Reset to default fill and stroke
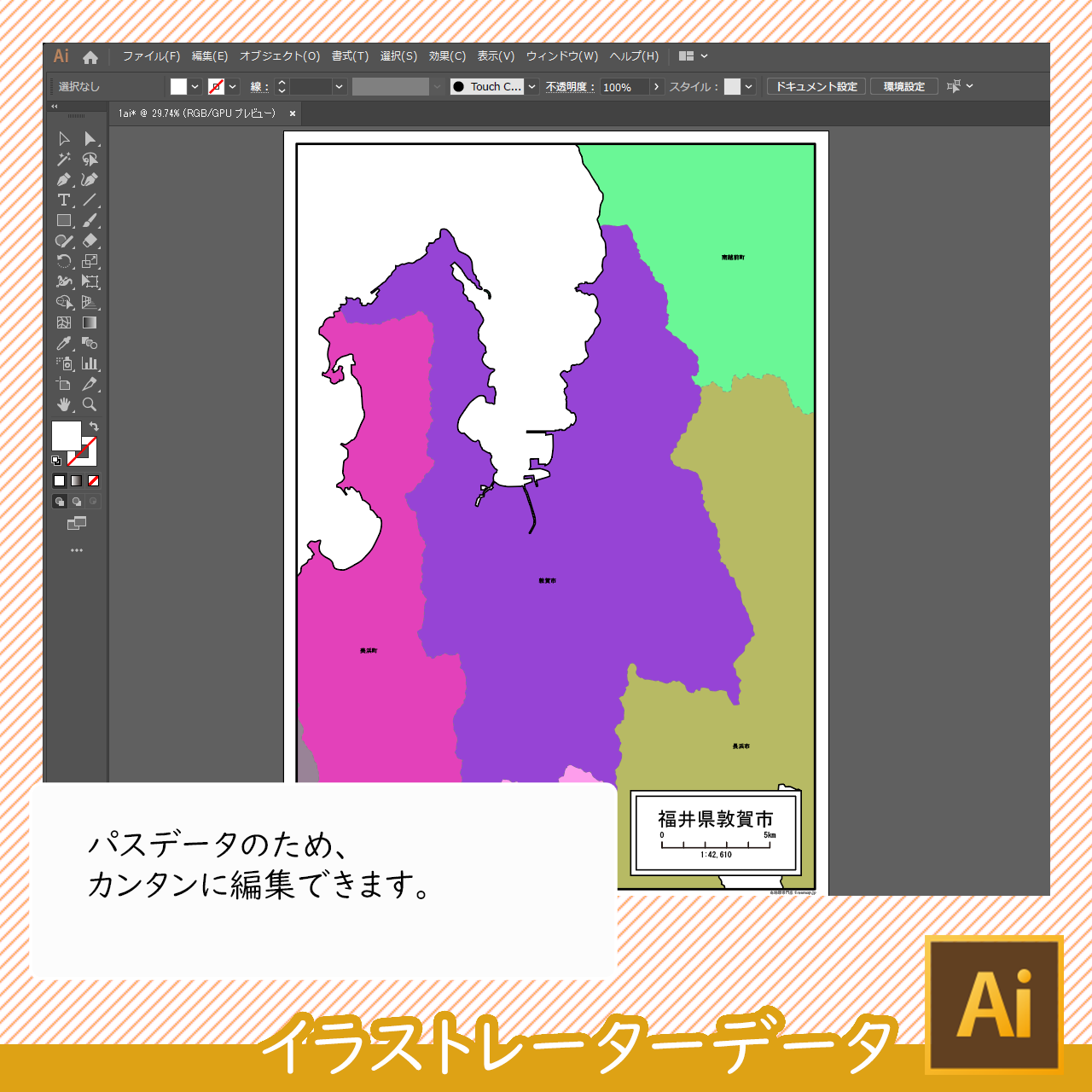Image resolution: width=1092 pixels, height=1092 pixels. pos(56,461)
